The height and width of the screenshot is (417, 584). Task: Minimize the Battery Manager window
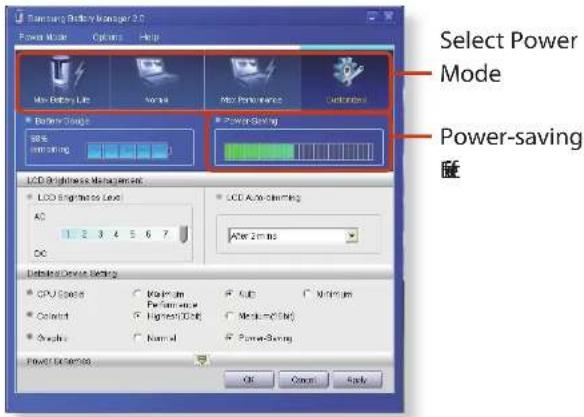pyautogui.click(x=372, y=16)
